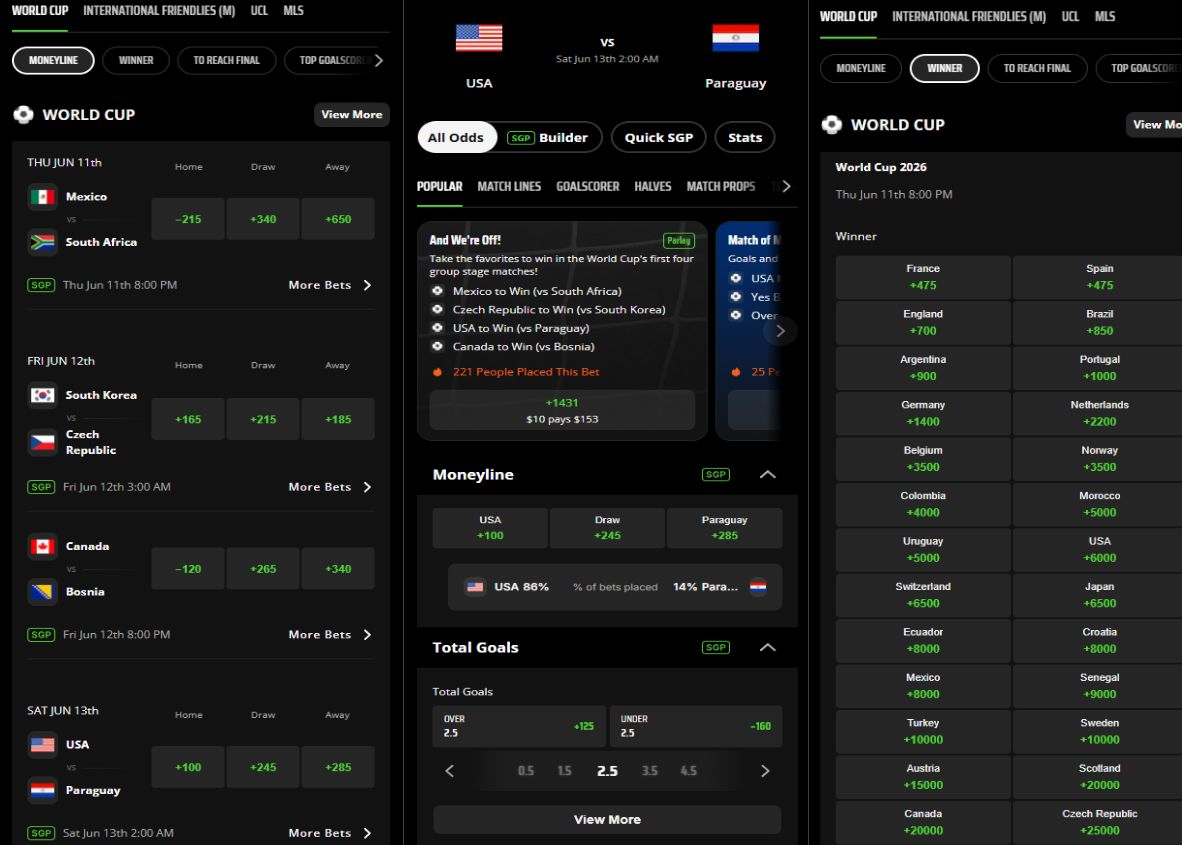Click the SGP badge for Mexico vs South Africa
This screenshot has width=1182, height=845.
[x=41, y=285]
